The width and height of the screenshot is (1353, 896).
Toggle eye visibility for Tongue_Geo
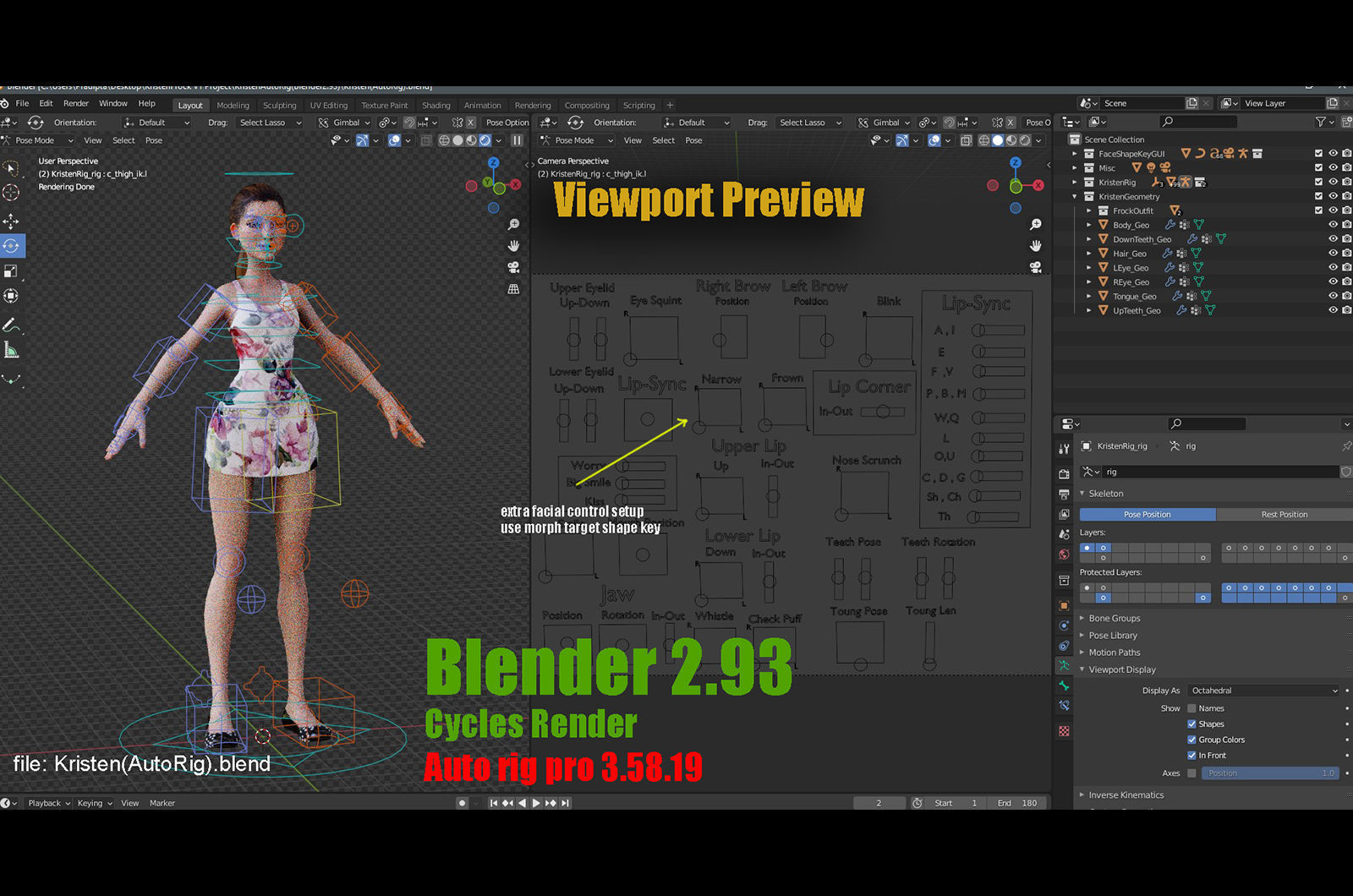(1333, 296)
